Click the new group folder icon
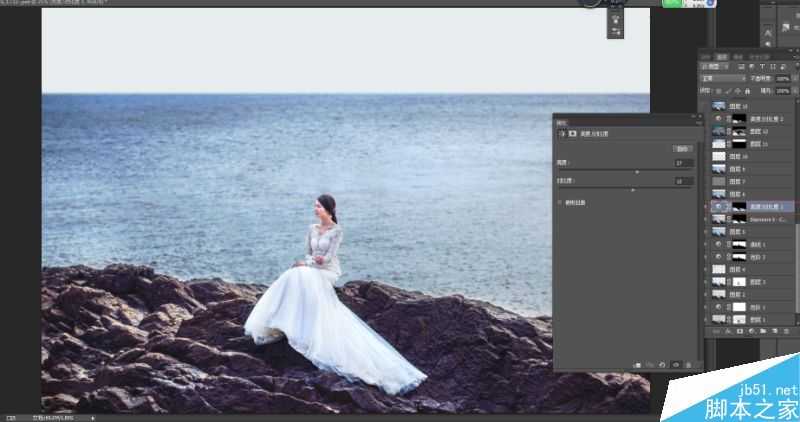Viewport: 800px width, 422px height. pyautogui.click(x=762, y=330)
